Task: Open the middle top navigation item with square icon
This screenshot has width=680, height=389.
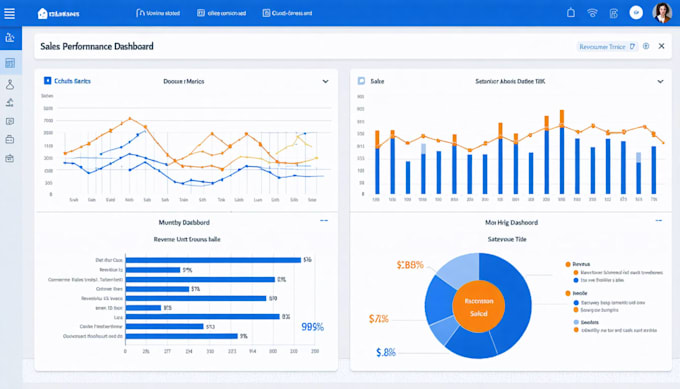Action: 221,13
